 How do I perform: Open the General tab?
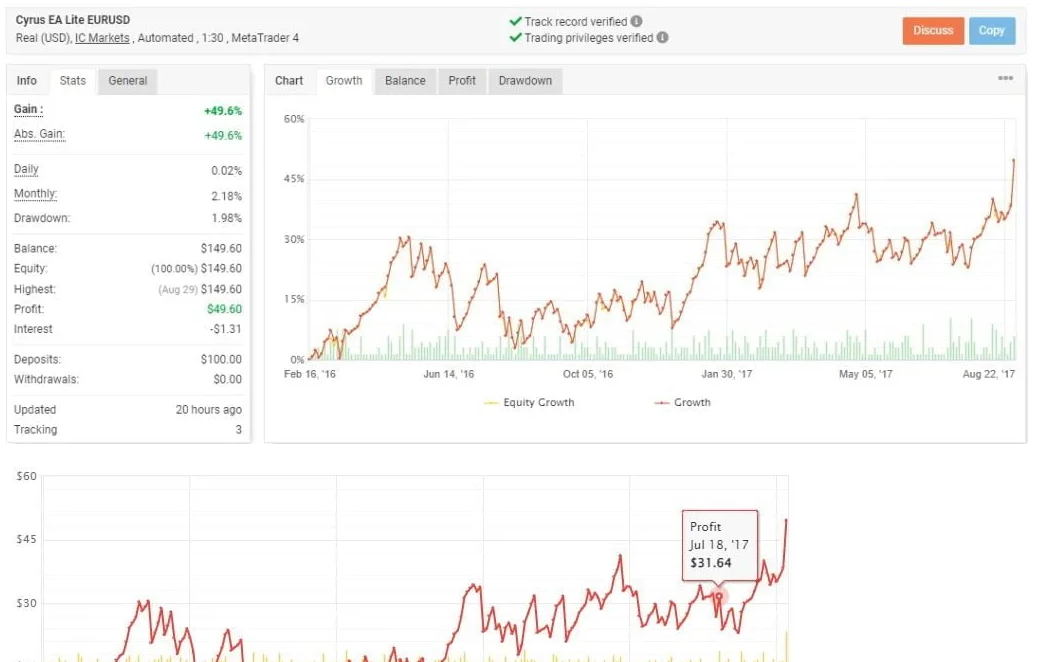click(128, 81)
